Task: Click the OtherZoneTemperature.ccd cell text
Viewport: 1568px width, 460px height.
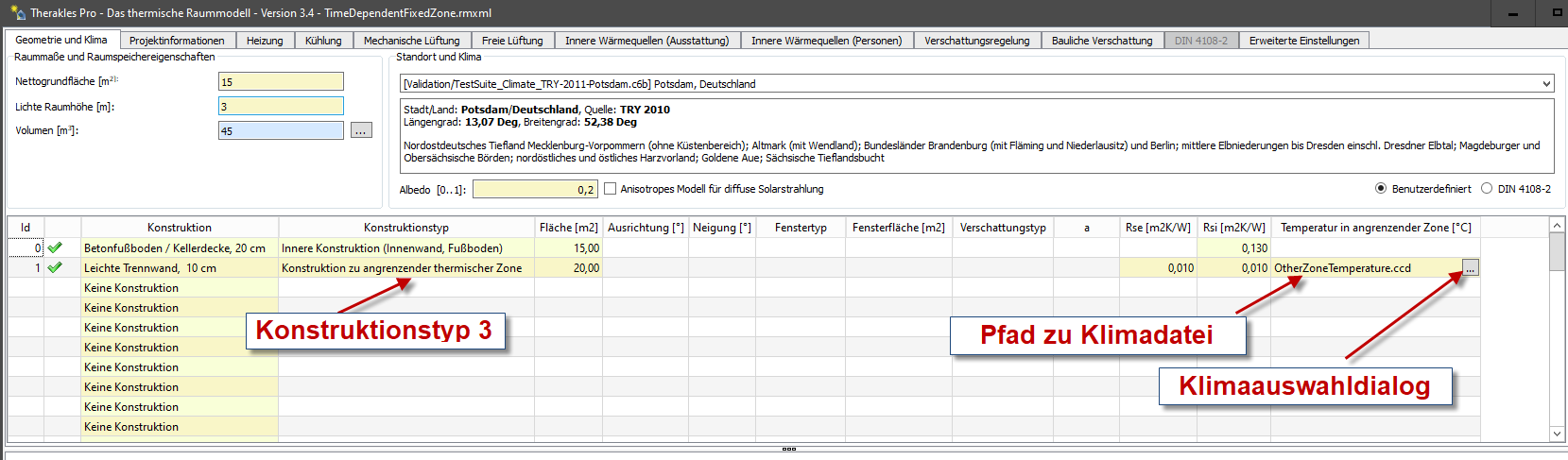Action: coord(1342,268)
